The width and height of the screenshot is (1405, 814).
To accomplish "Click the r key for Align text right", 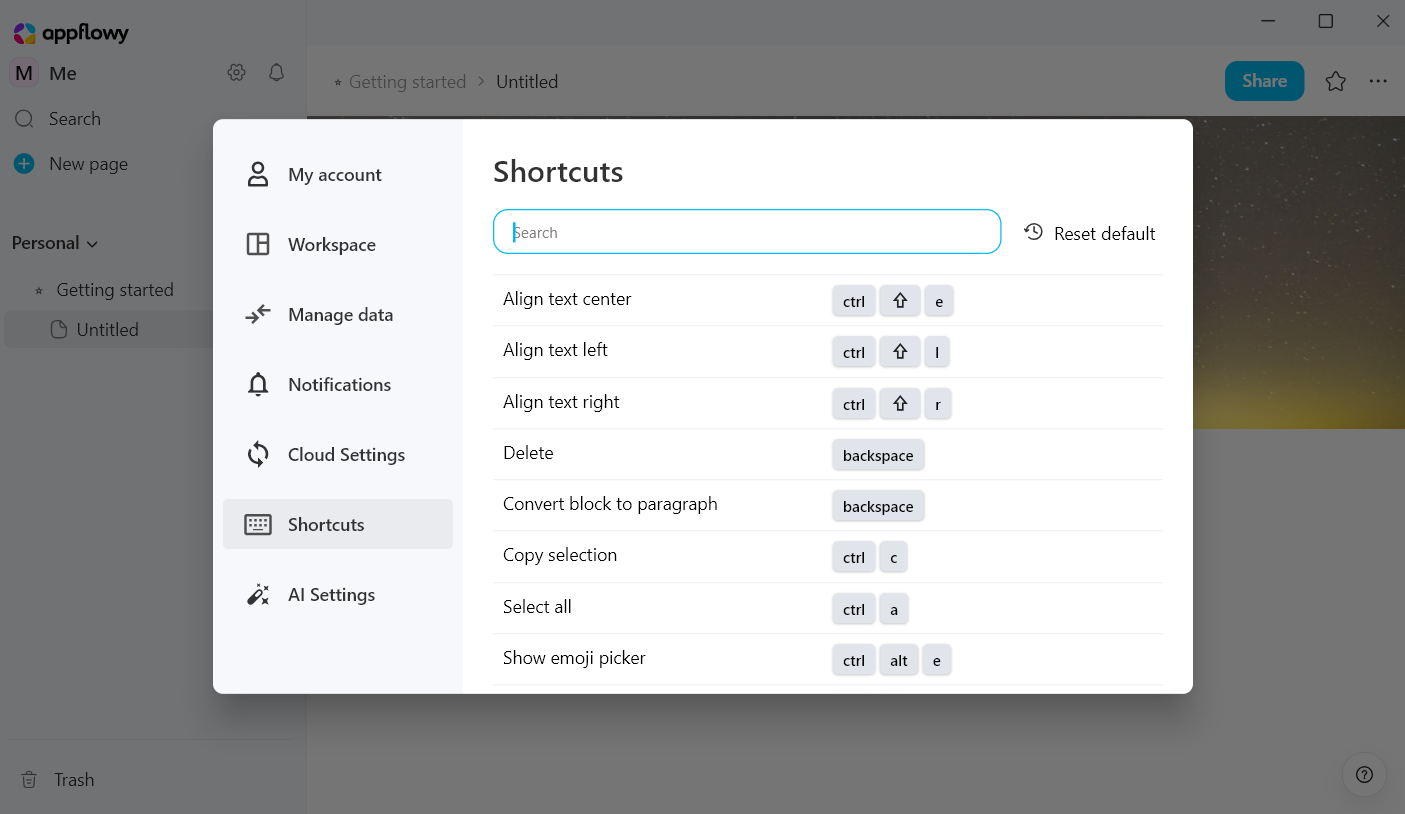I will (x=938, y=404).
